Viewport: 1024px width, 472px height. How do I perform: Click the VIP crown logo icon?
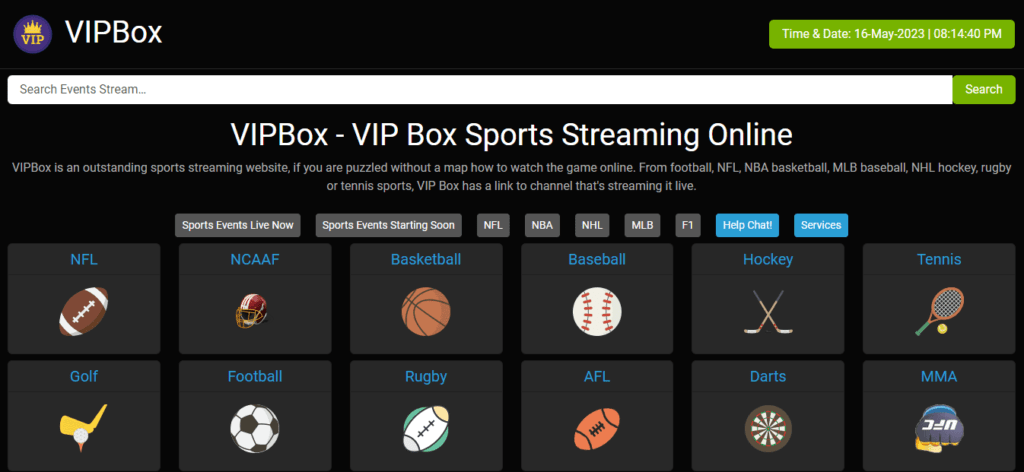coord(33,34)
